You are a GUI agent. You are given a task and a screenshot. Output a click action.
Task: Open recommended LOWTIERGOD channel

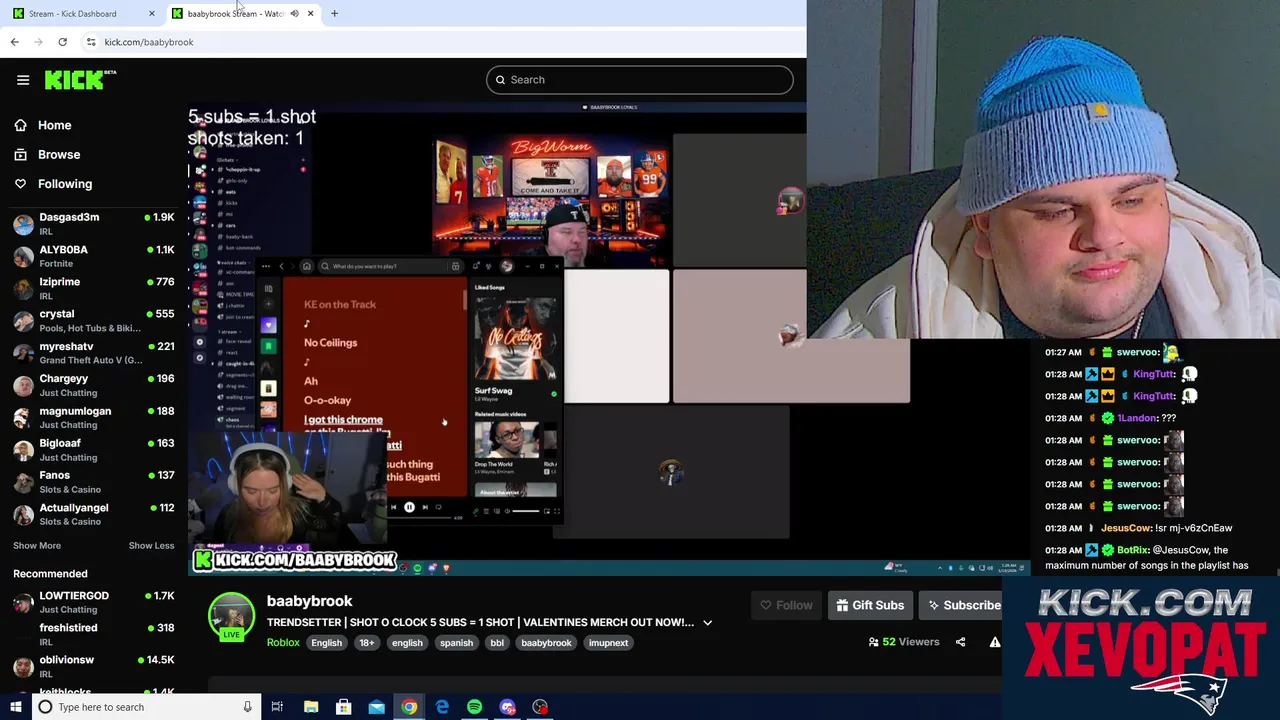tap(94, 602)
